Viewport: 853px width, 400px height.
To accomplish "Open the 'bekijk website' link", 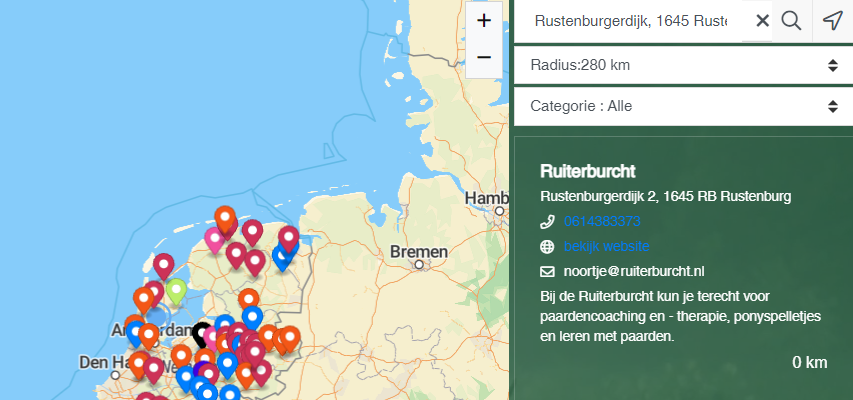I will (606, 246).
